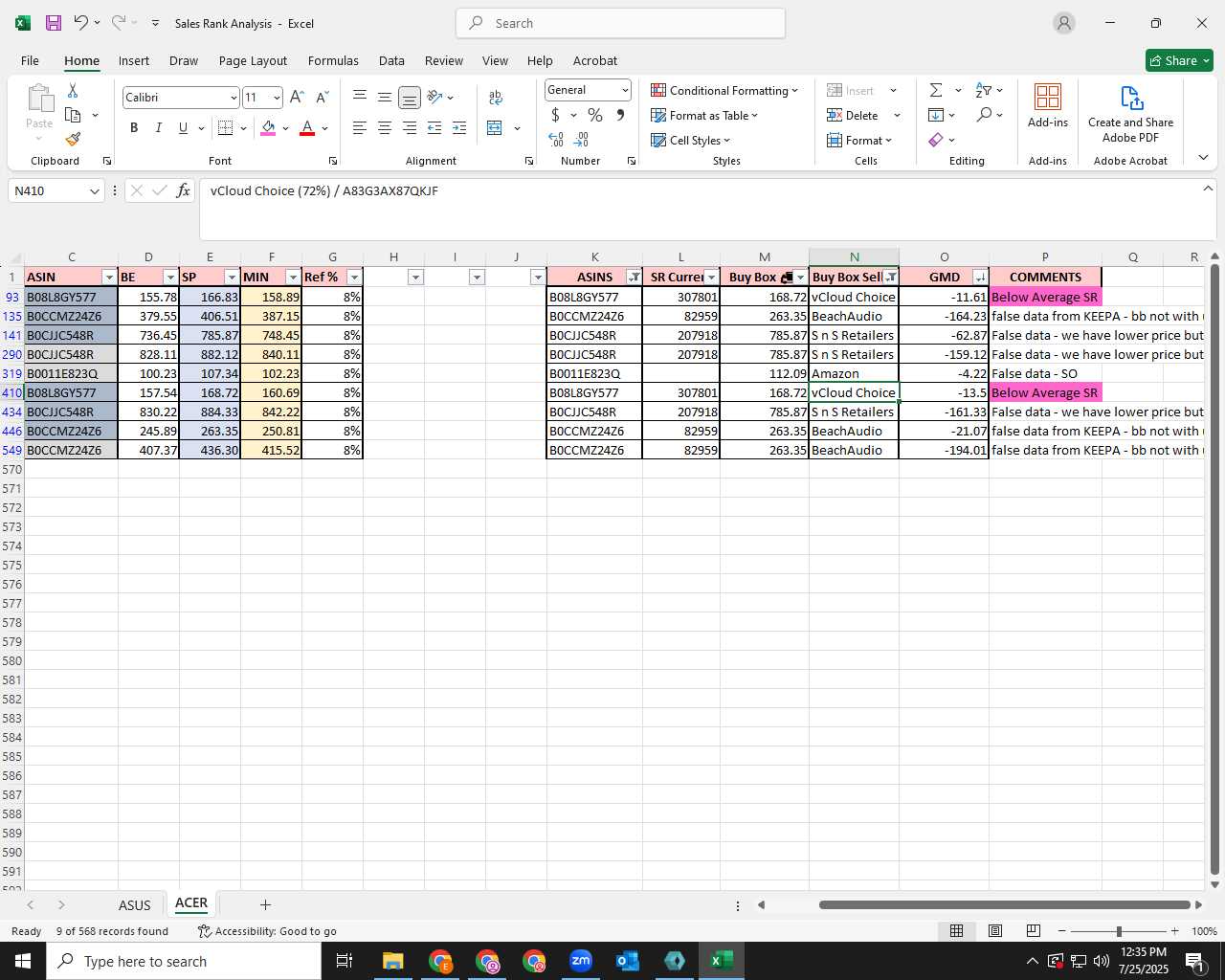Click the Increase Indent icon
Screen dimensions: 1225x980
tap(459, 127)
